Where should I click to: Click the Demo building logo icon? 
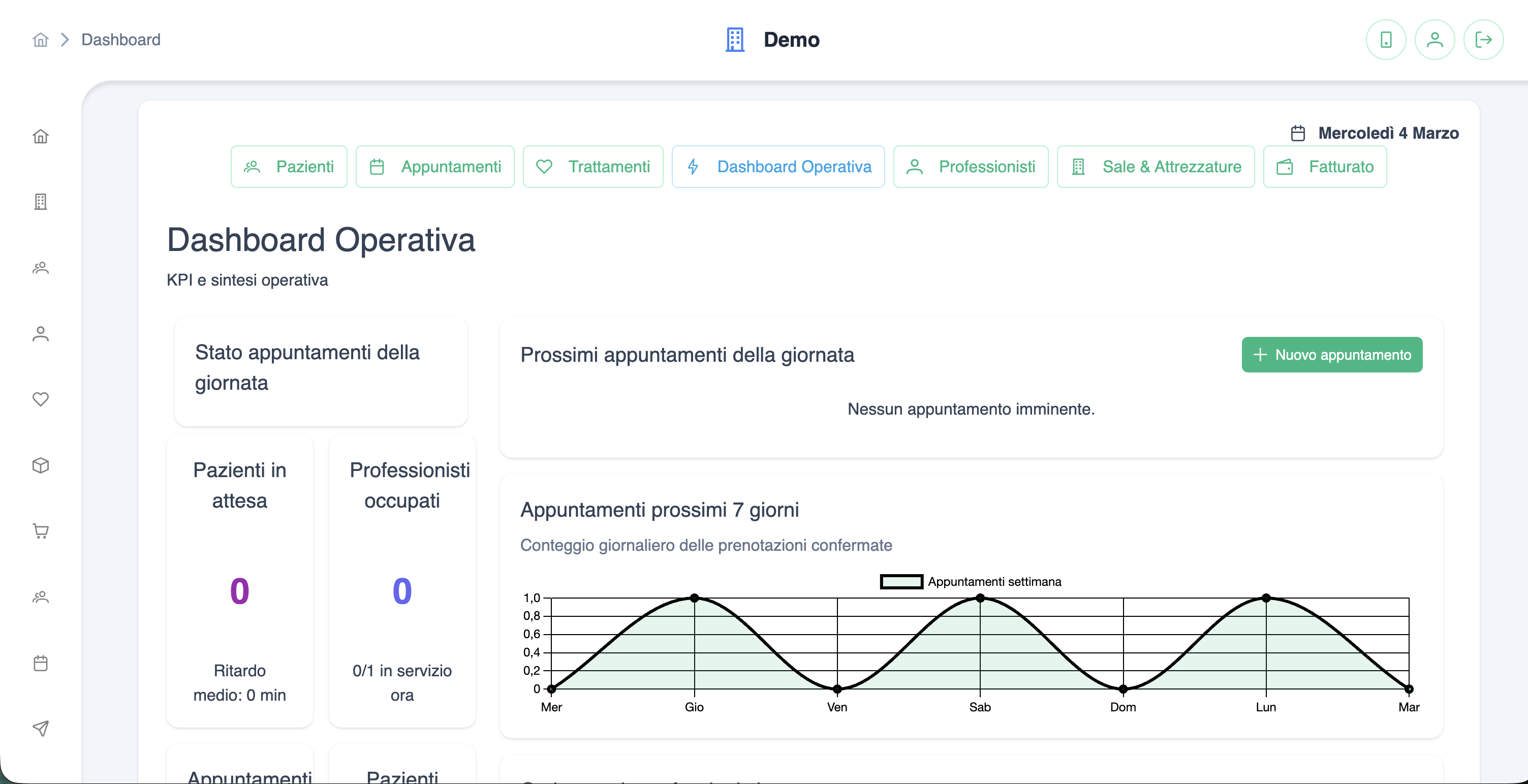[735, 40]
